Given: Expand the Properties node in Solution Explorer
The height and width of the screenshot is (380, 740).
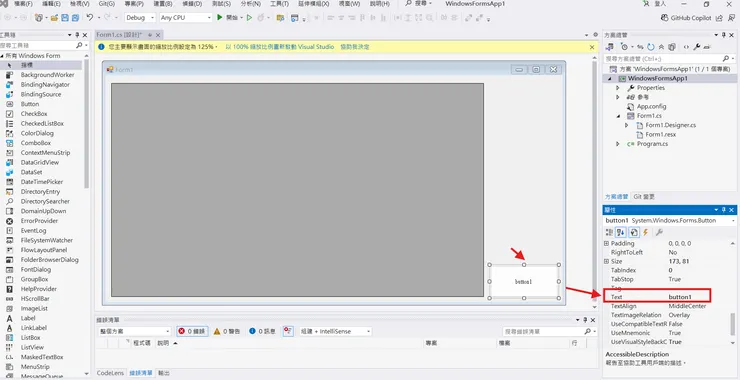Looking at the screenshot, I should (618, 88).
